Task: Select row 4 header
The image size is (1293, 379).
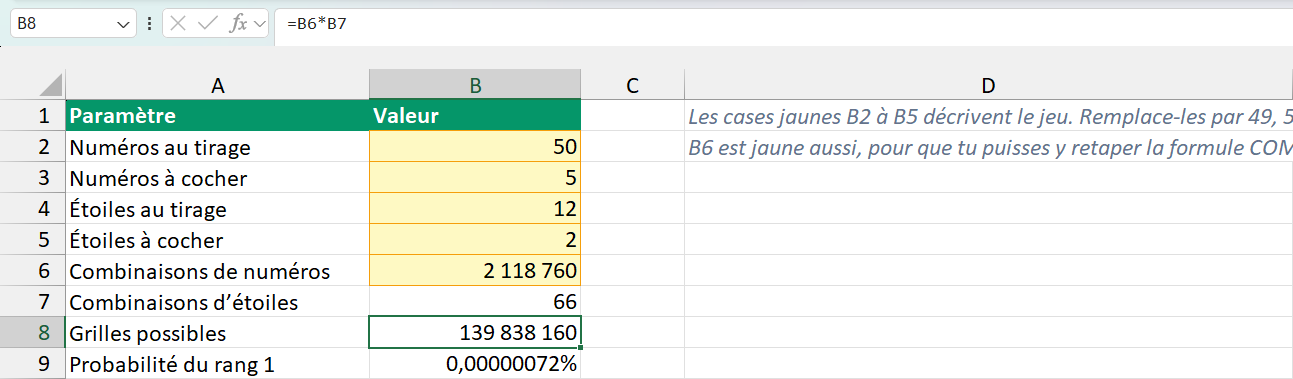Action: (33, 209)
